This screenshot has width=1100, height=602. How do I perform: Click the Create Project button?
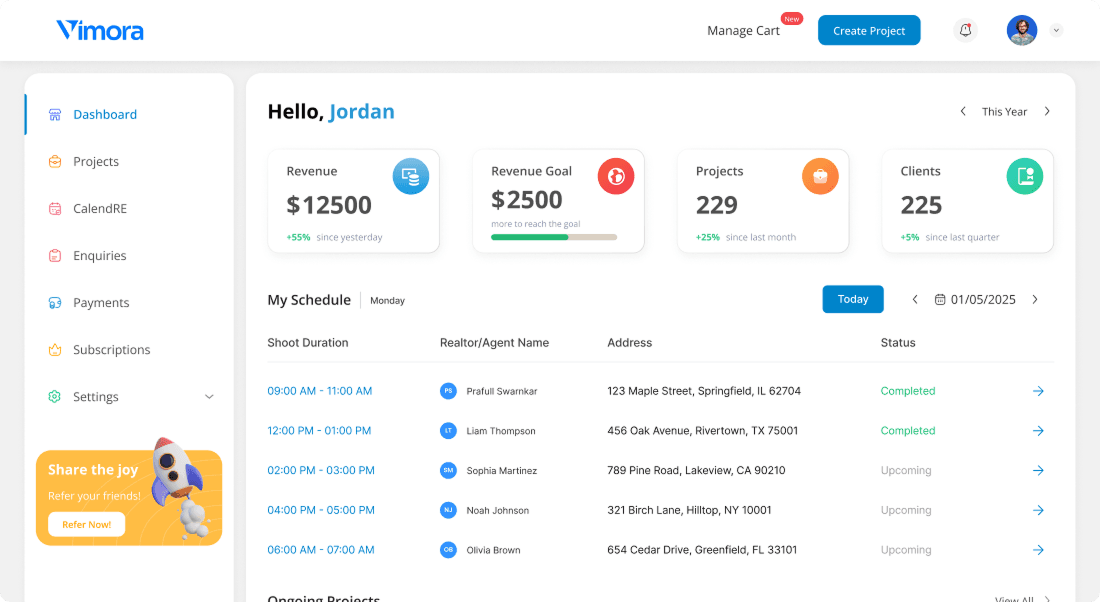(x=868, y=30)
